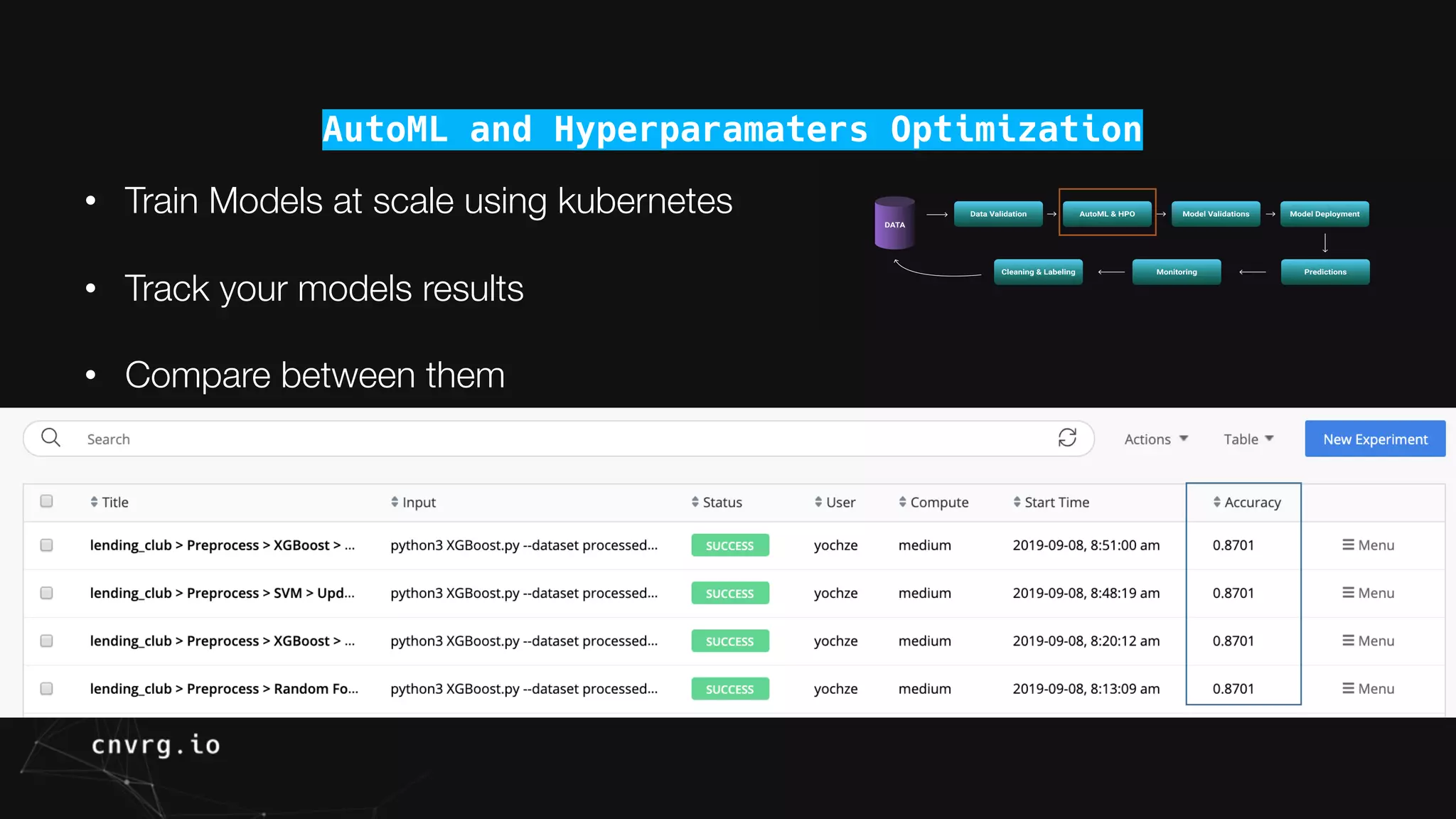This screenshot has height=819, width=1456.
Task: Click the New Experiment button
Action: [1374, 439]
